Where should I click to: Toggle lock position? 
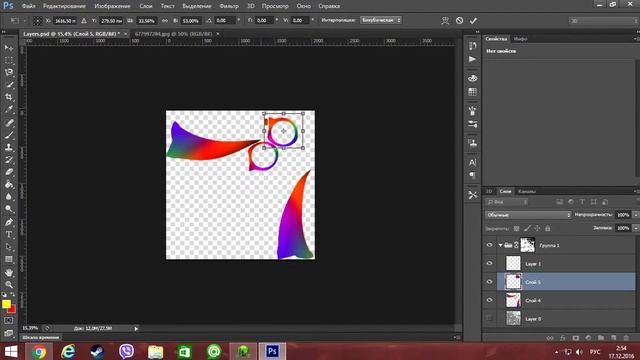click(x=537, y=229)
